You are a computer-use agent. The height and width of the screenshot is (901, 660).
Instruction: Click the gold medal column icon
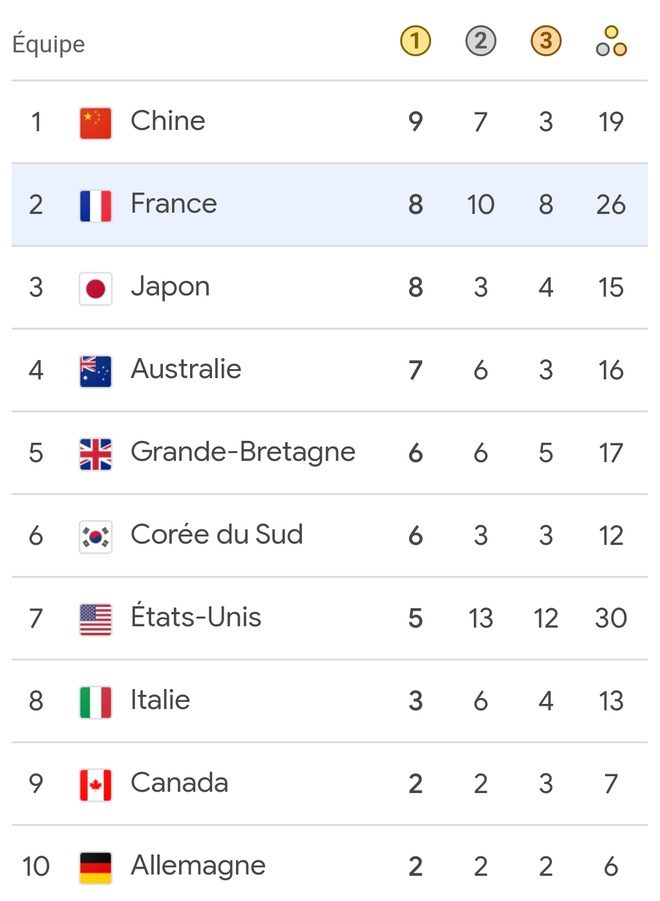pyautogui.click(x=415, y=41)
